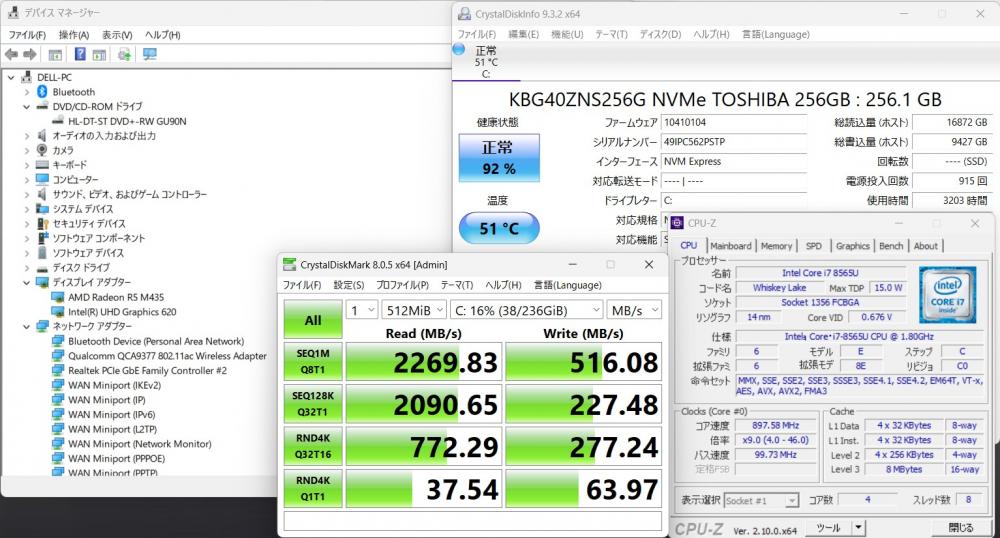Click the green All button in CrystalDiskMark

(313, 320)
